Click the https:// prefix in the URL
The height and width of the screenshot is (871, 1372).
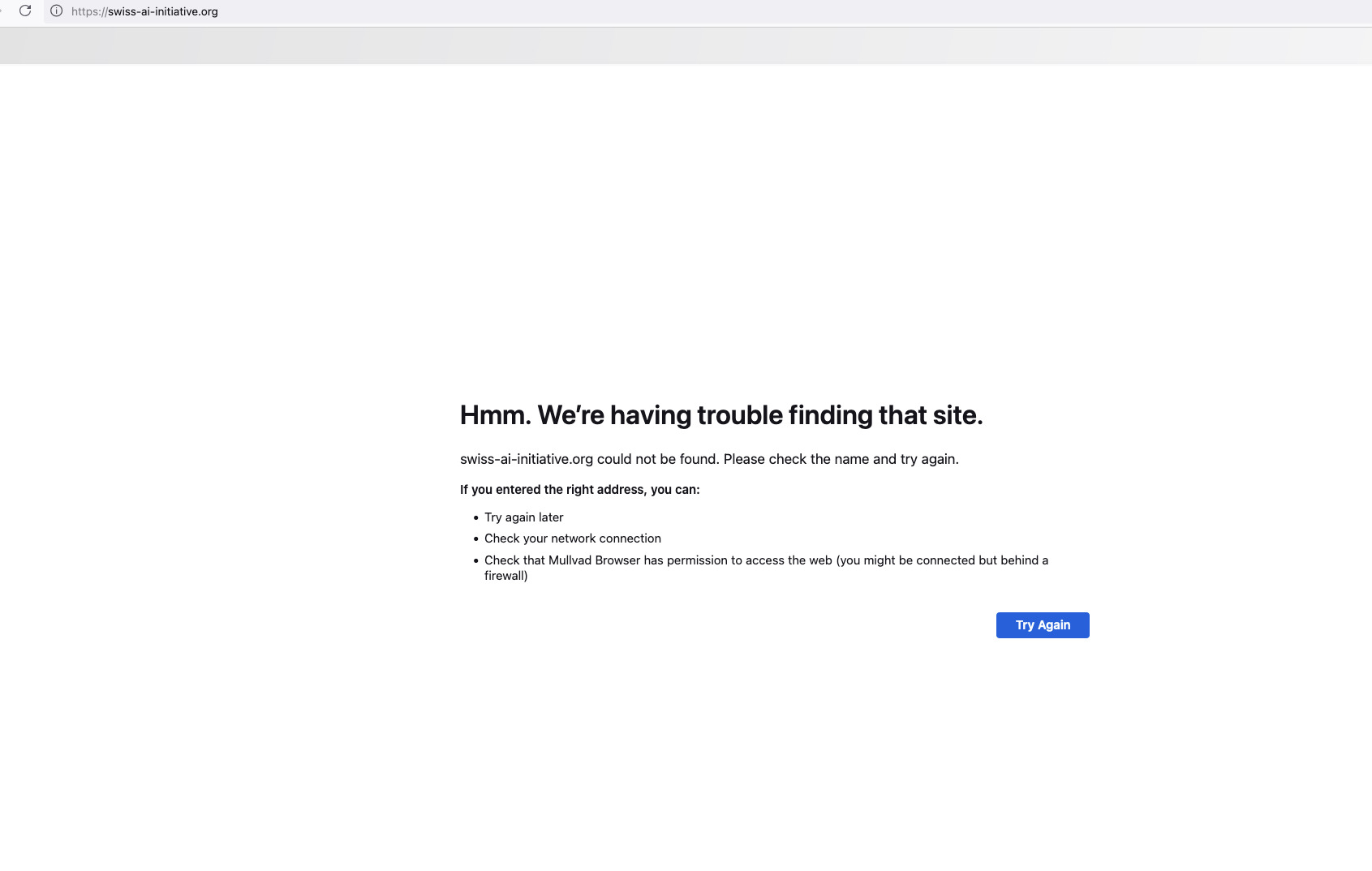[x=89, y=11]
